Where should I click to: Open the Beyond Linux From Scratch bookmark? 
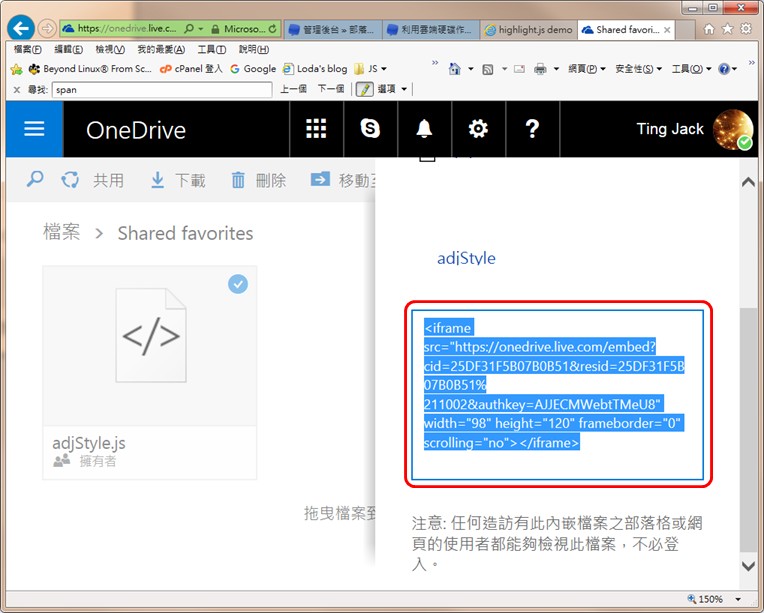tap(90, 69)
